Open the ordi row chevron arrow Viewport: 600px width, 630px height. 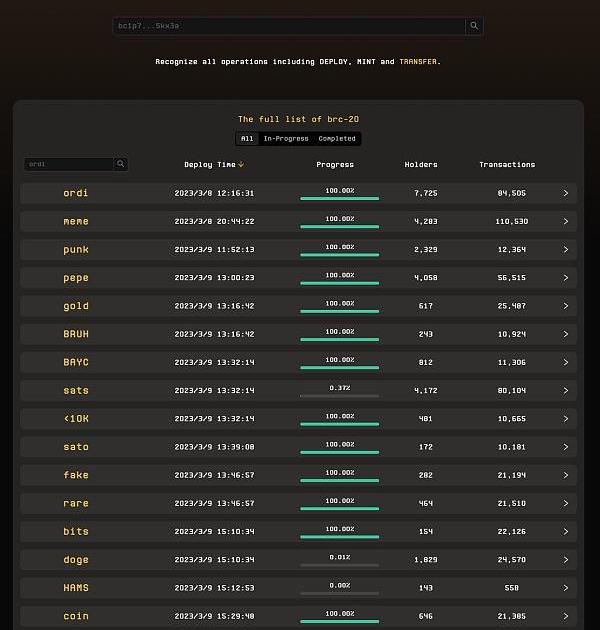pos(565,193)
